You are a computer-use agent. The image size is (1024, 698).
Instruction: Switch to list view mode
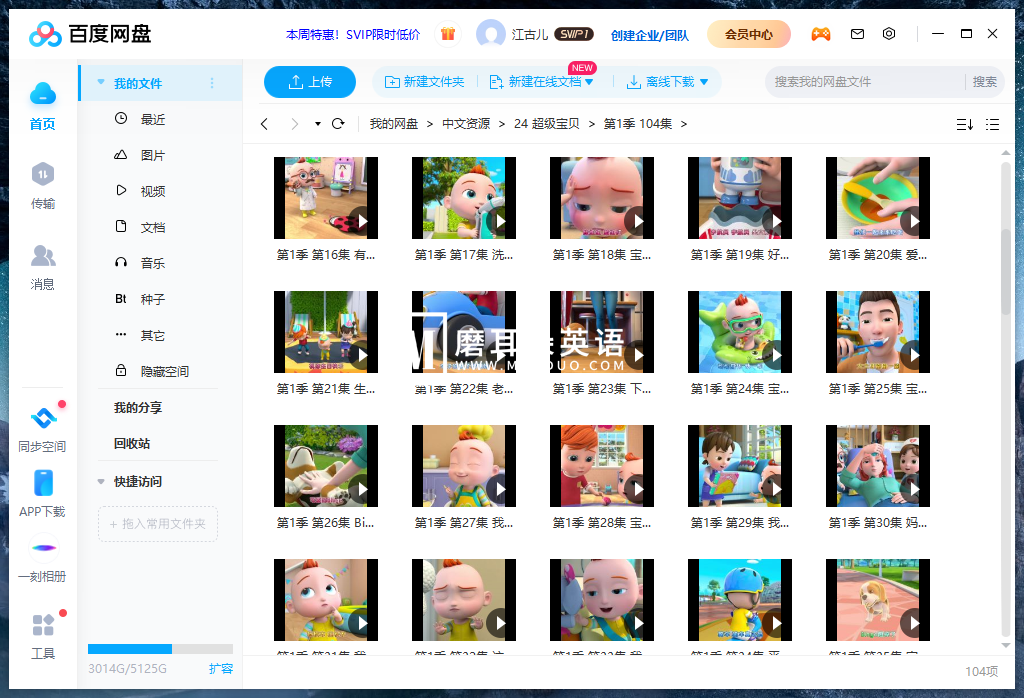(x=992, y=124)
